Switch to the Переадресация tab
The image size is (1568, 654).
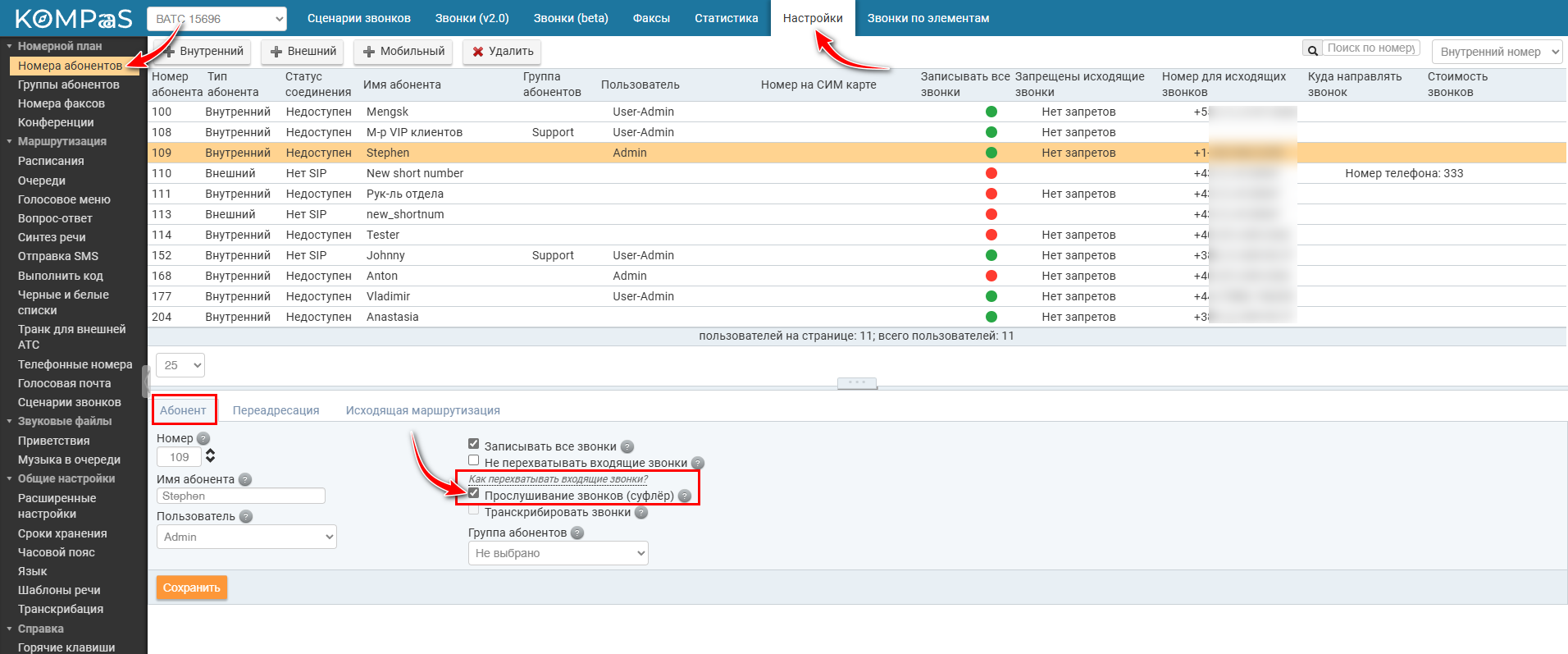[276, 410]
